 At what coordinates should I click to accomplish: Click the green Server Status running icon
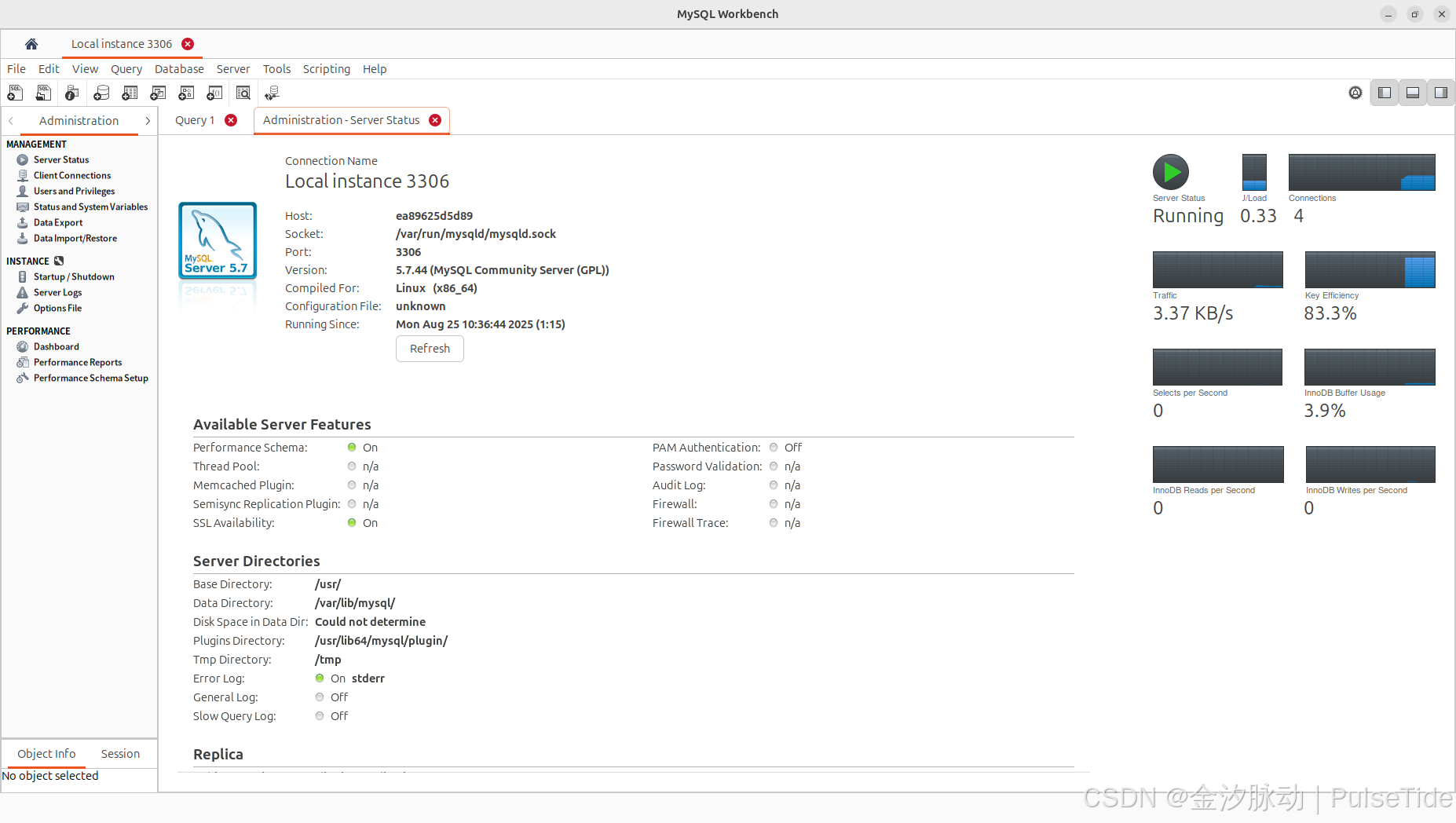(1171, 172)
